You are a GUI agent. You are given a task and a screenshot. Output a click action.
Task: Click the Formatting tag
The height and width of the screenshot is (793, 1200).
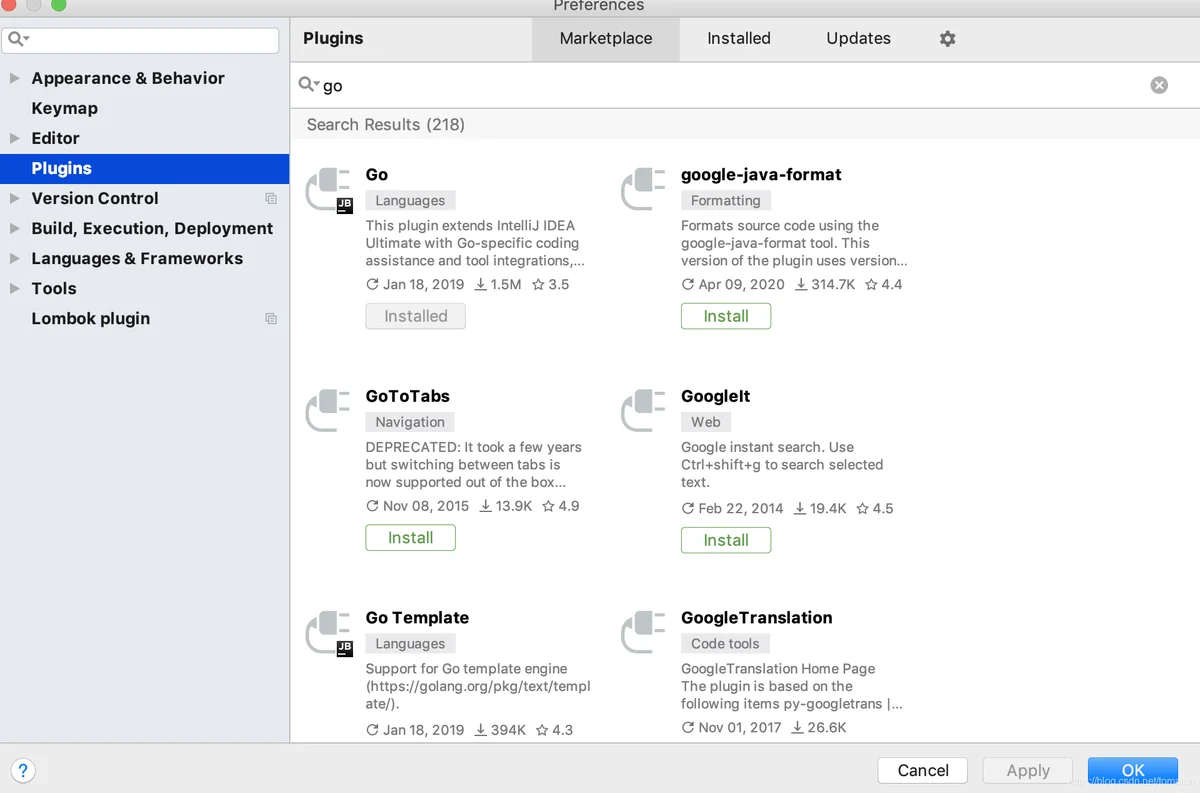pos(726,201)
